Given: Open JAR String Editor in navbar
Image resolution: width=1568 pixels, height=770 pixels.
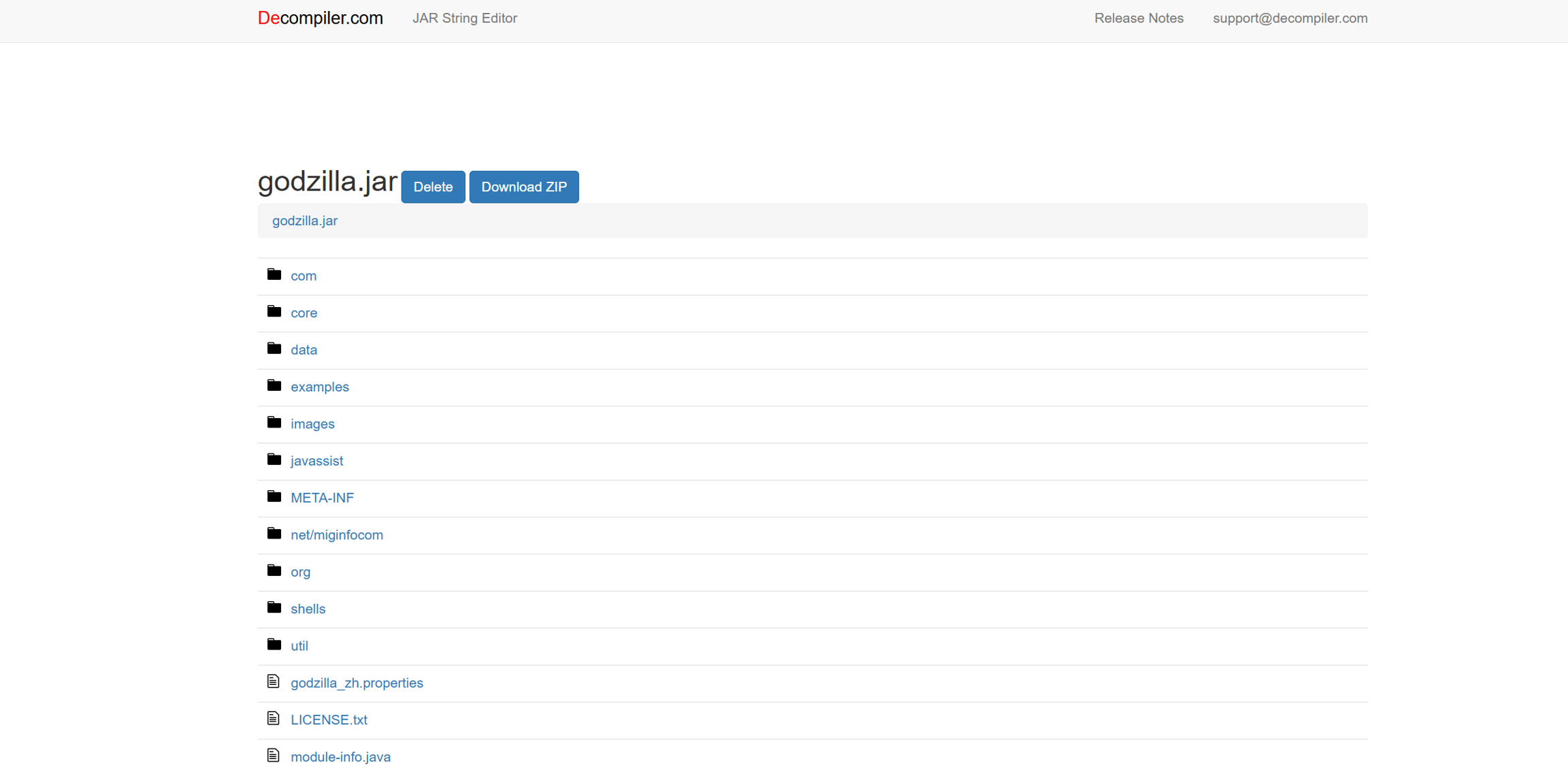Looking at the screenshot, I should tap(464, 18).
